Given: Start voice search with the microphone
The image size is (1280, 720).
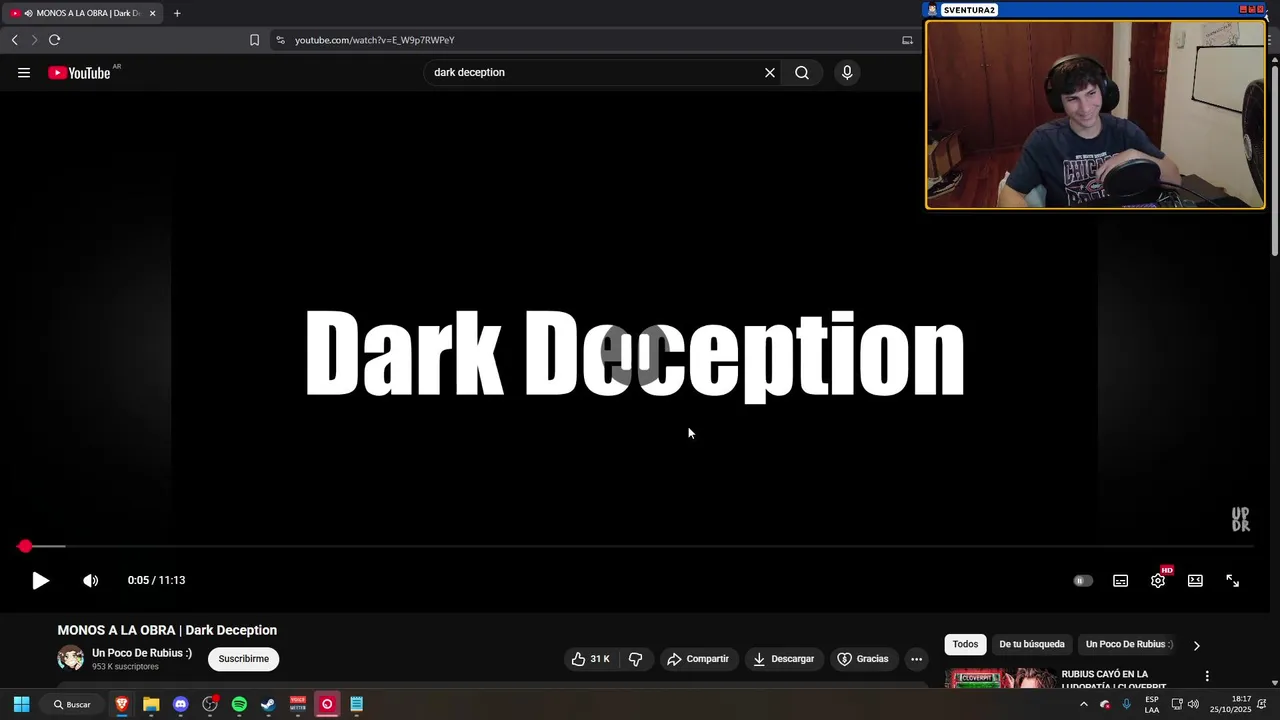Looking at the screenshot, I should point(847,72).
